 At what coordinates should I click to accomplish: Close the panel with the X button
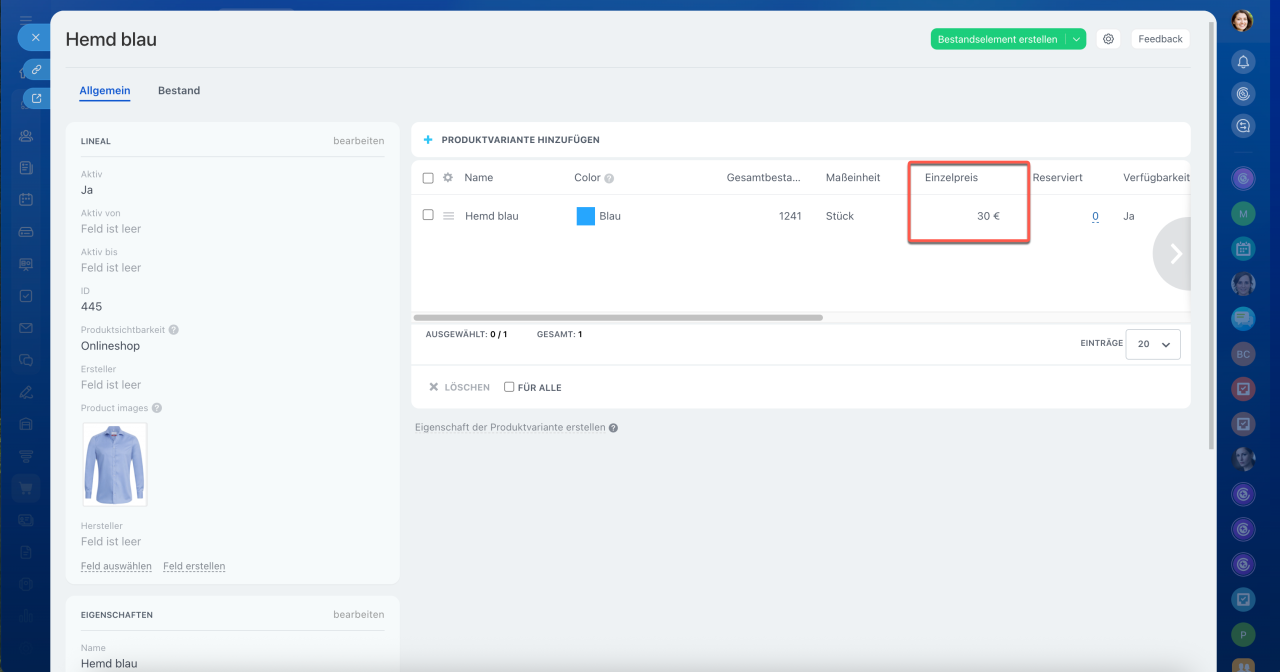pos(35,37)
